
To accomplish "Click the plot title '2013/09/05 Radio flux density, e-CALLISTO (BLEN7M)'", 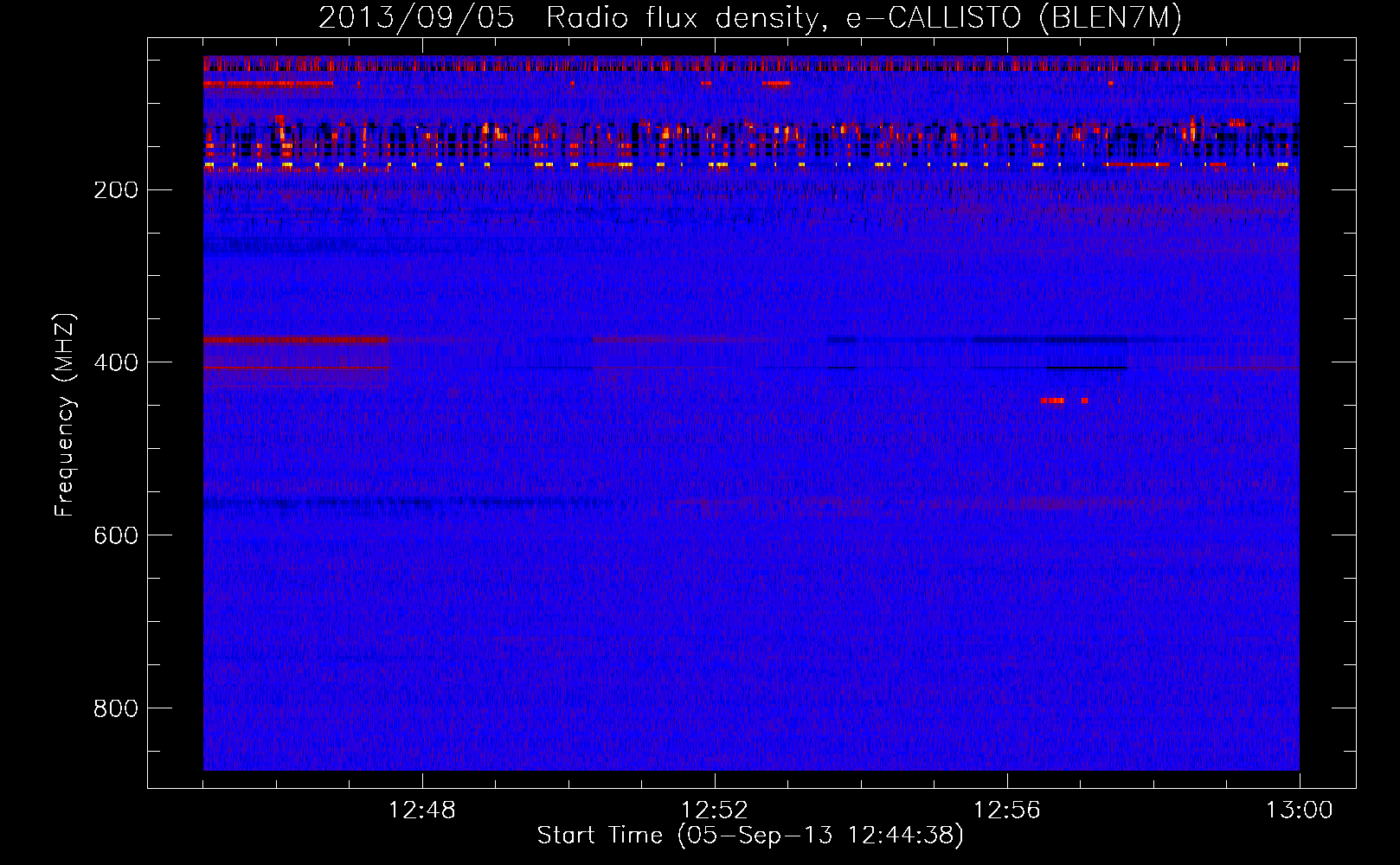I will pyautogui.click(x=750, y=18).
